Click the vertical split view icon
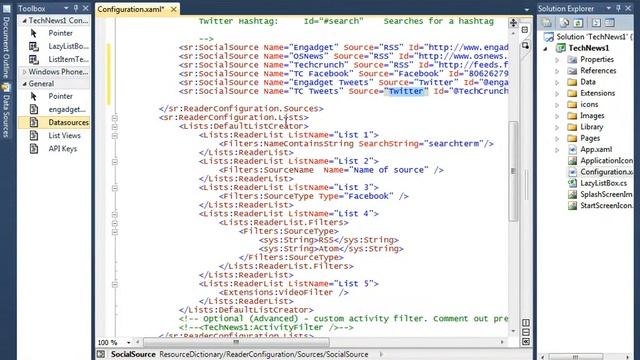This screenshot has width=640, height=360. [526, 323]
